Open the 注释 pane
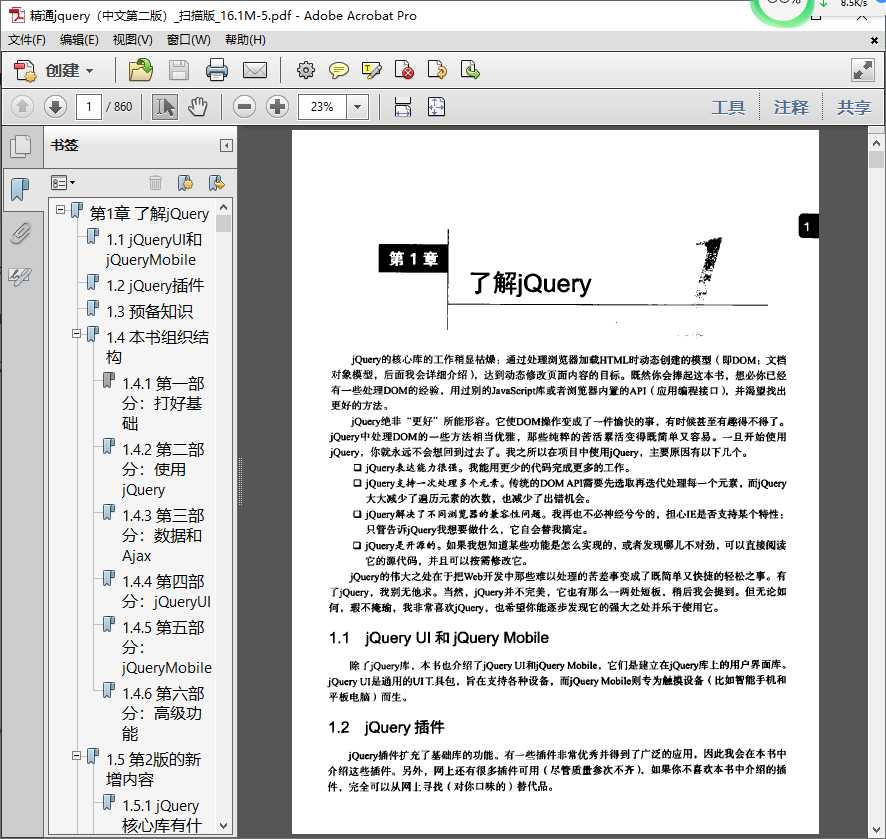Viewport: 886px width, 839px height. pyautogui.click(x=789, y=106)
